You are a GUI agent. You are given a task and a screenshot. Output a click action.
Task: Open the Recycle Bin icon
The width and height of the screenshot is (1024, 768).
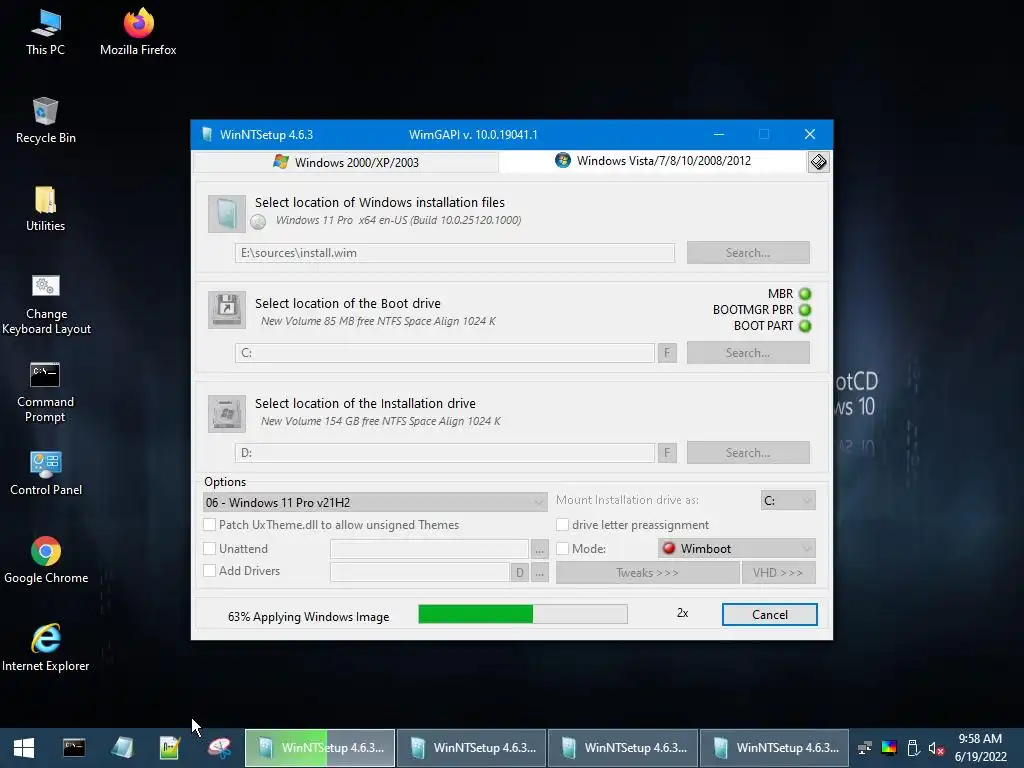(46, 121)
